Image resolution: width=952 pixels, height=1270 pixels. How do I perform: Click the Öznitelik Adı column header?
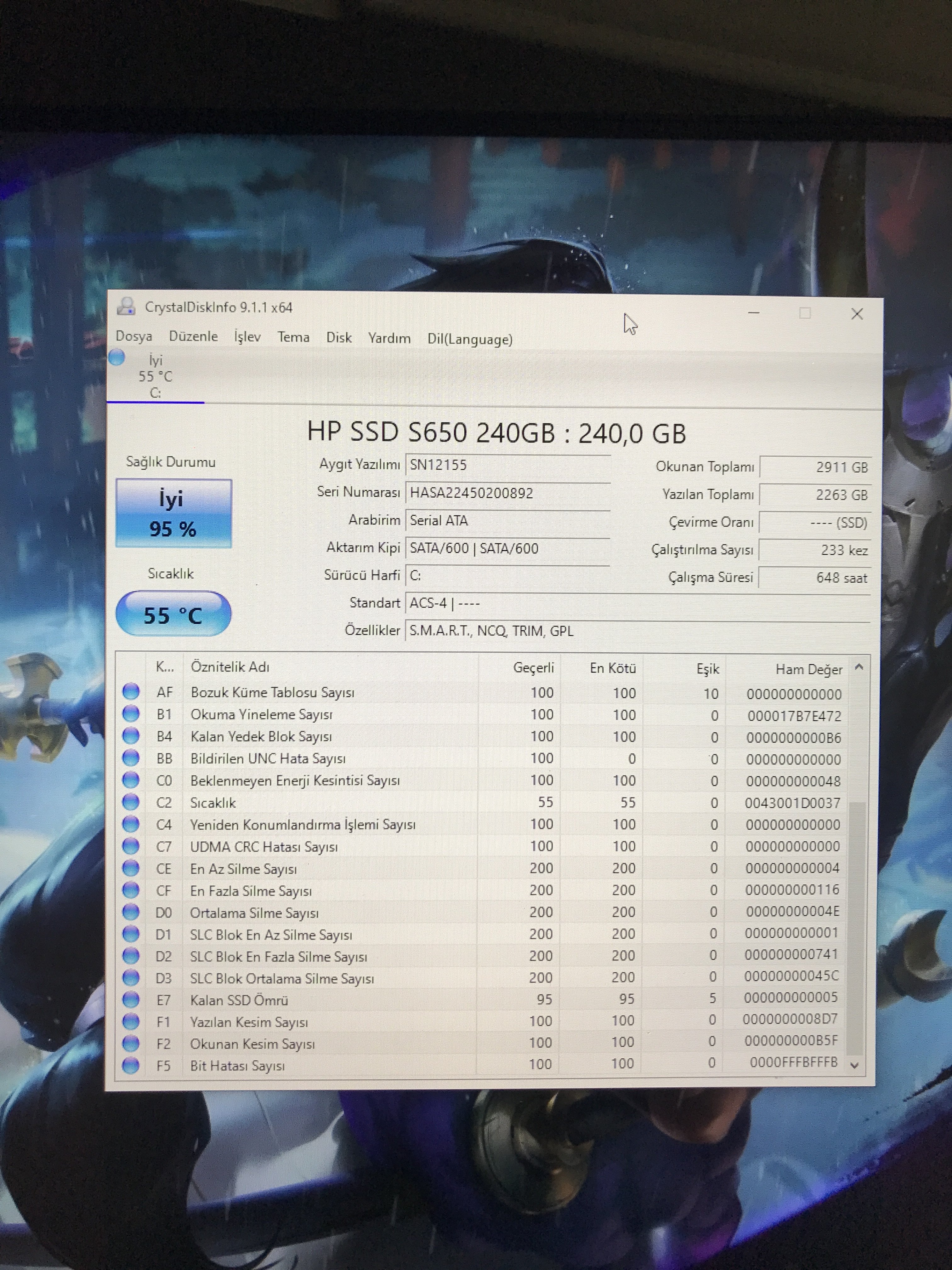[x=229, y=667]
